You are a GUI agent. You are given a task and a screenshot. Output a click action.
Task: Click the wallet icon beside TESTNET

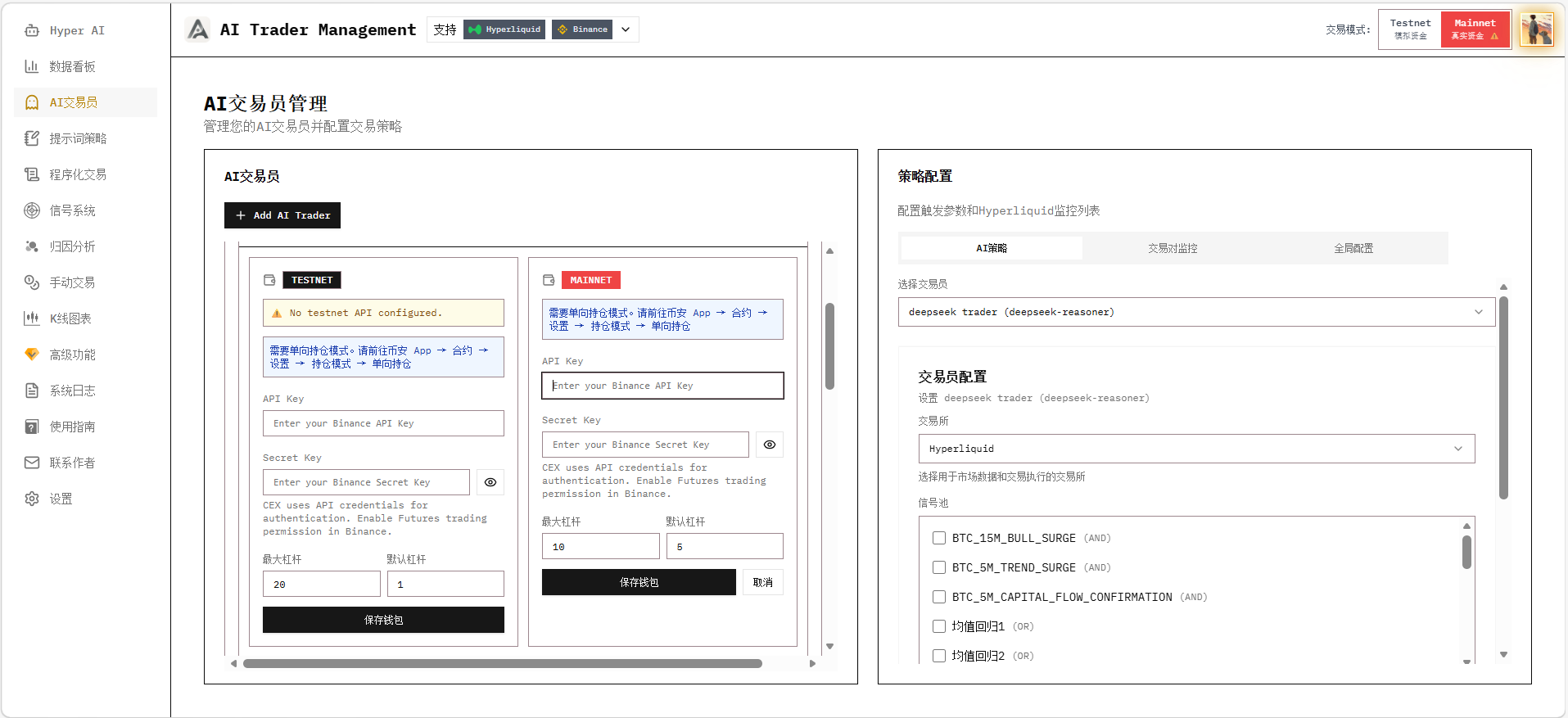[269, 280]
